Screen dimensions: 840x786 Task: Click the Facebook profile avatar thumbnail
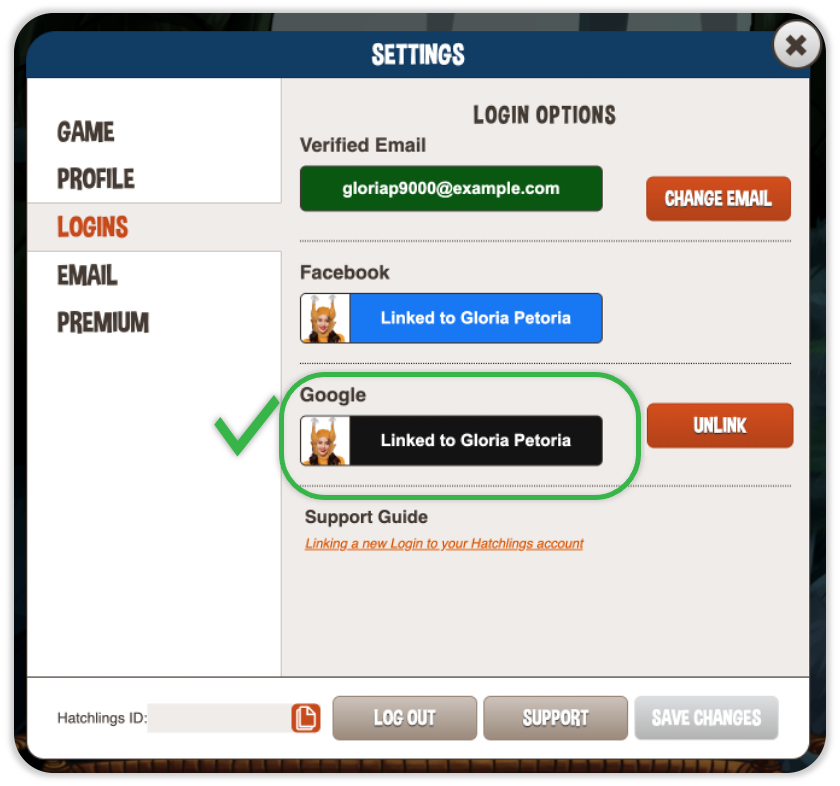click(325, 318)
